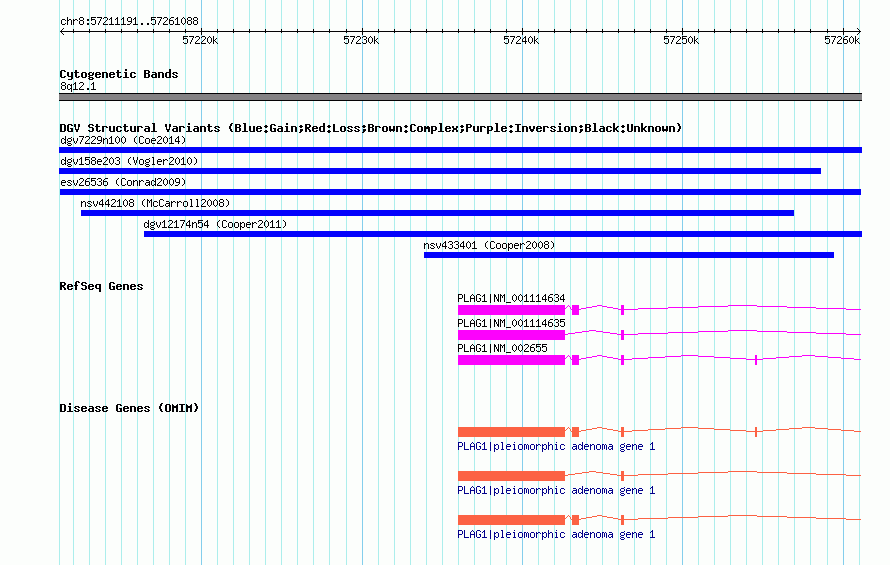
Task: Click the nsv433401 (Cooper2008) variant bar
Action: [x=629, y=255]
